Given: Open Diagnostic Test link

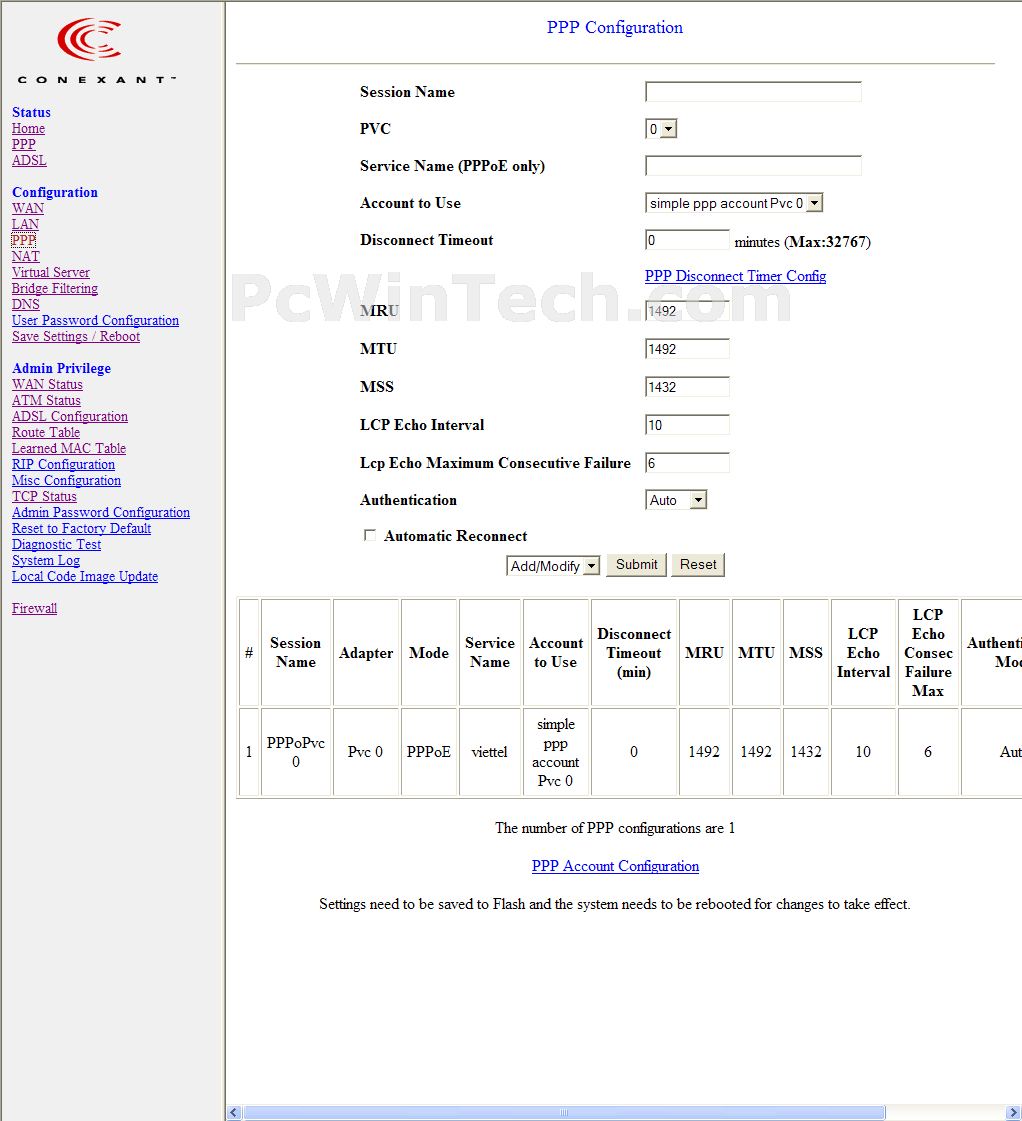Looking at the screenshot, I should [56, 545].
